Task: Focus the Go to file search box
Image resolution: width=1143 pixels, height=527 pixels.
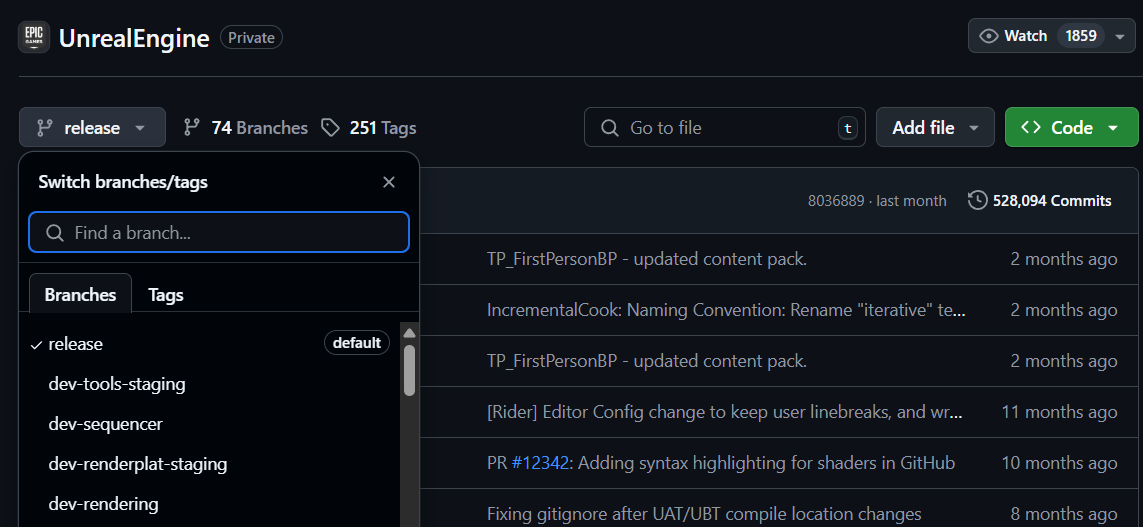Action: click(725, 128)
